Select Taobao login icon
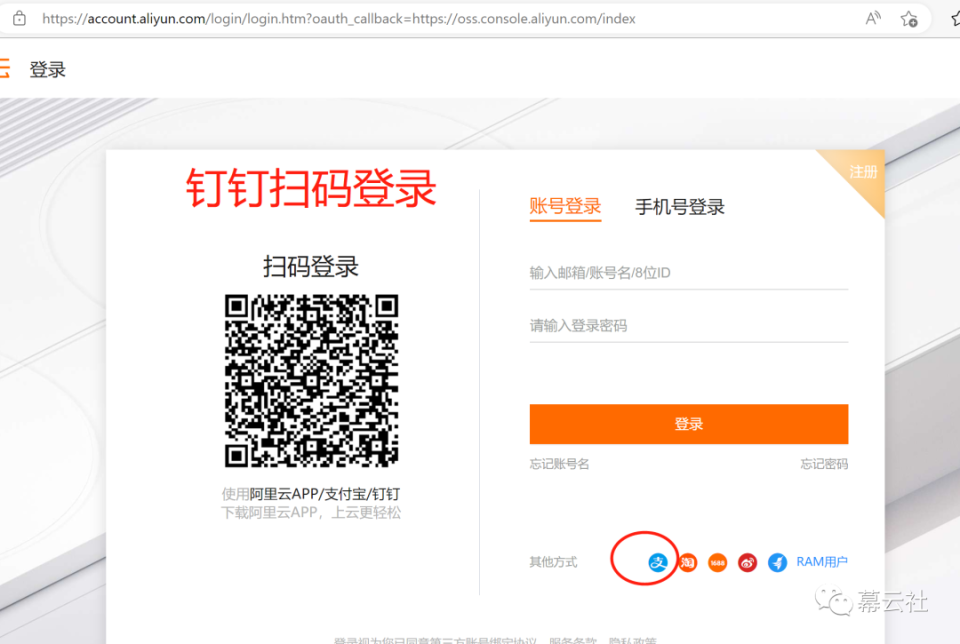The width and height of the screenshot is (960, 644). coord(687,562)
